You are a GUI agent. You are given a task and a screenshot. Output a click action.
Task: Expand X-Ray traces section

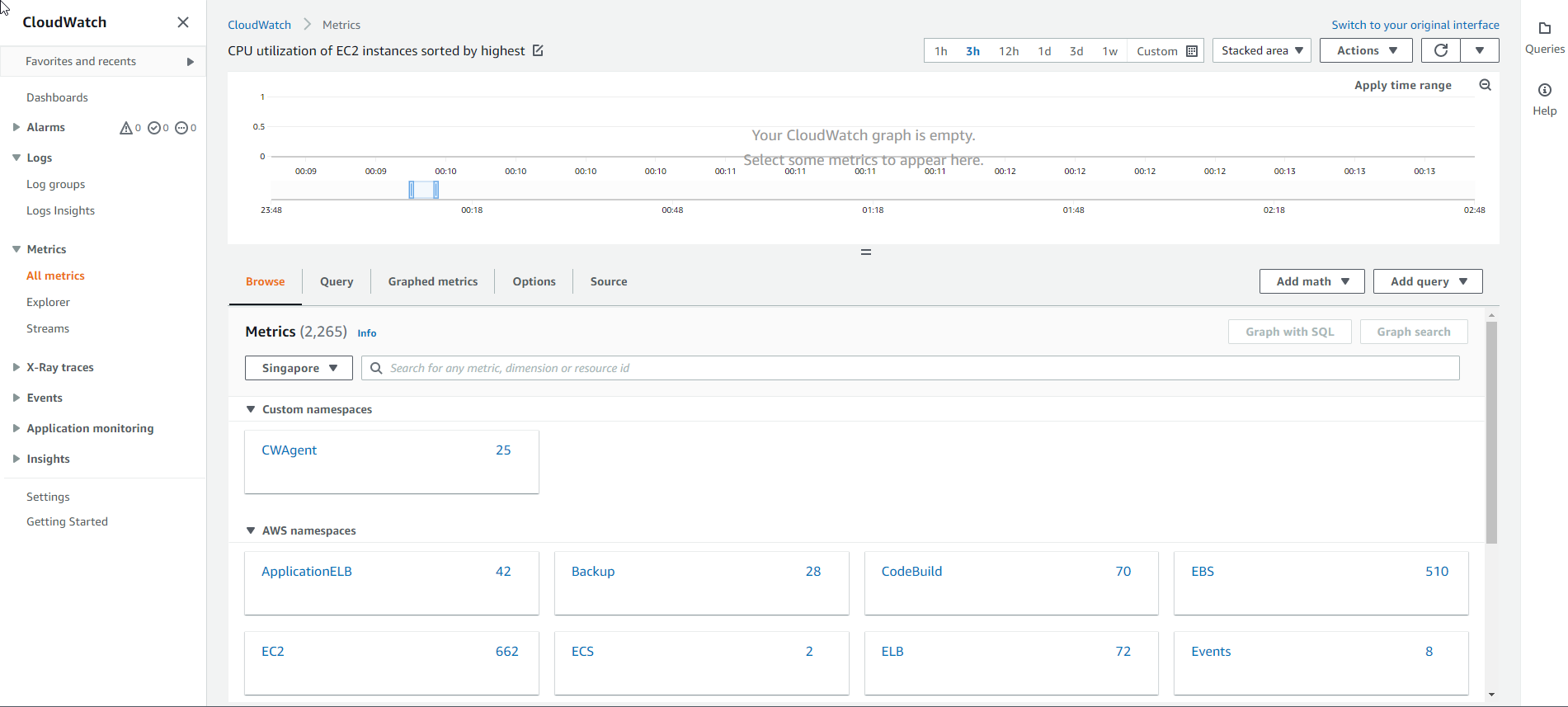click(16, 367)
